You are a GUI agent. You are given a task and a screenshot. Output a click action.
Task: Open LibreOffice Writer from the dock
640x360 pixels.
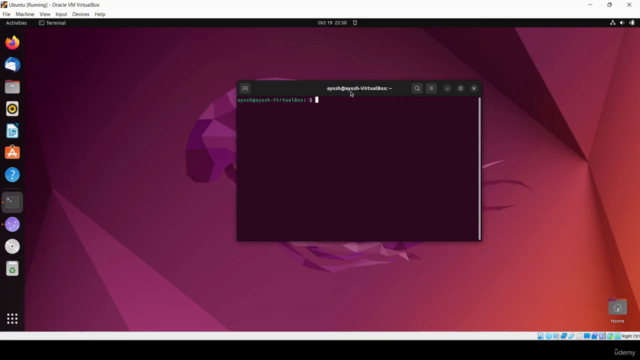click(x=12, y=131)
